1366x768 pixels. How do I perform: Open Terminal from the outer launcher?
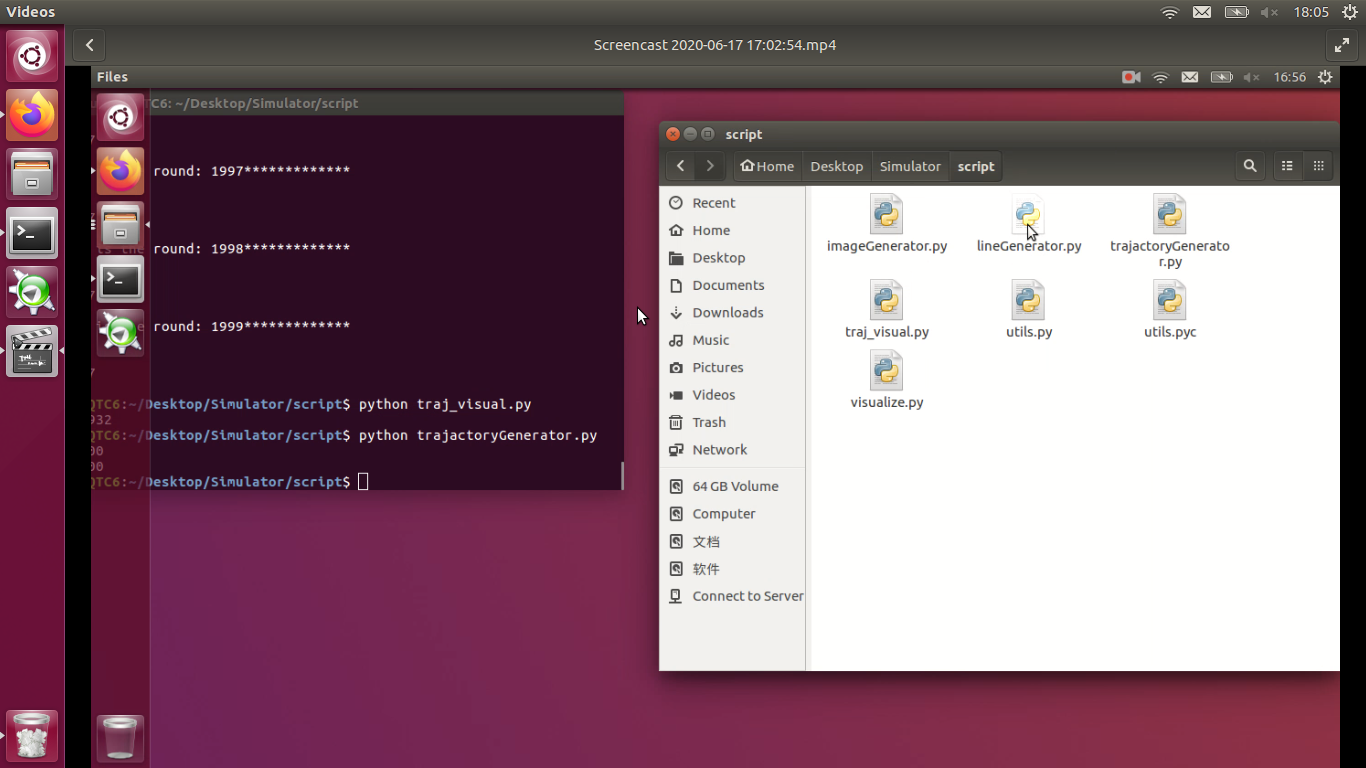[32, 233]
